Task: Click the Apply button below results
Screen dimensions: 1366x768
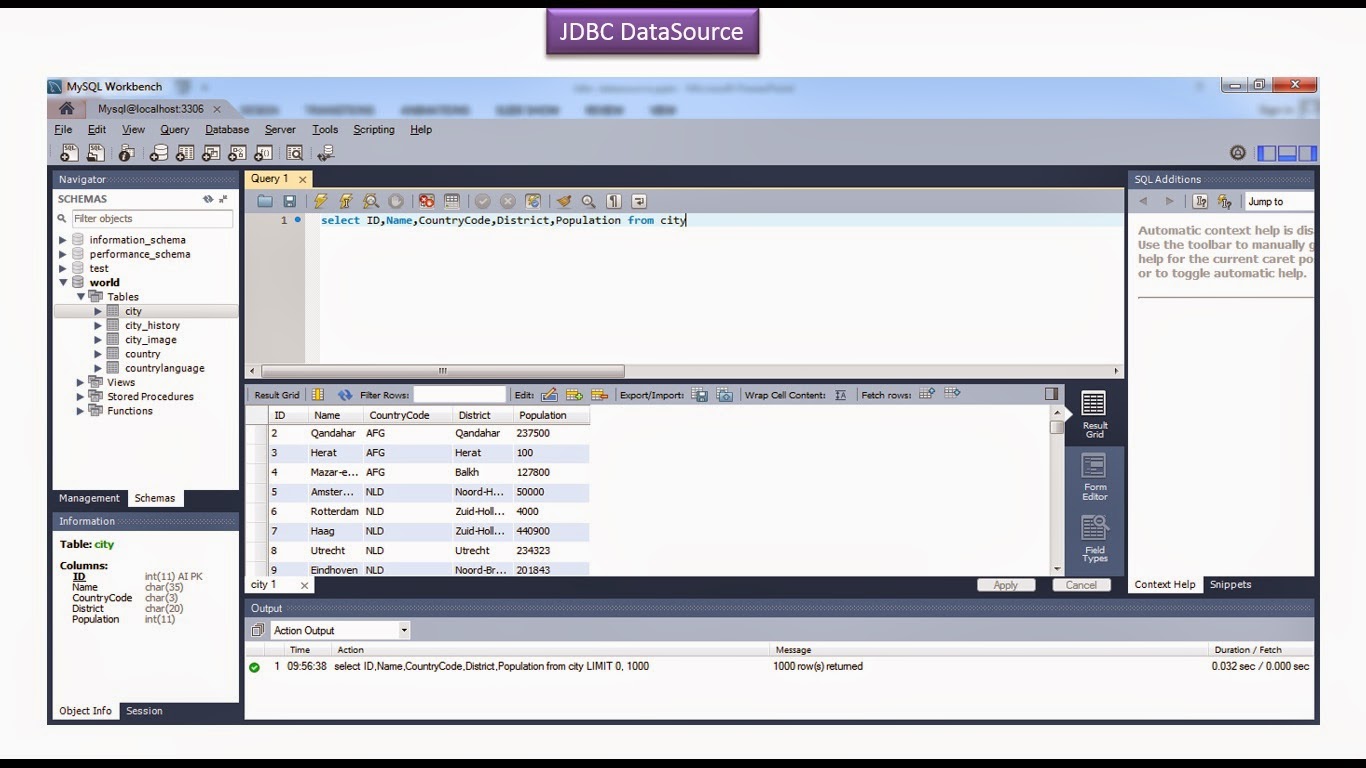Action: coord(1006,584)
